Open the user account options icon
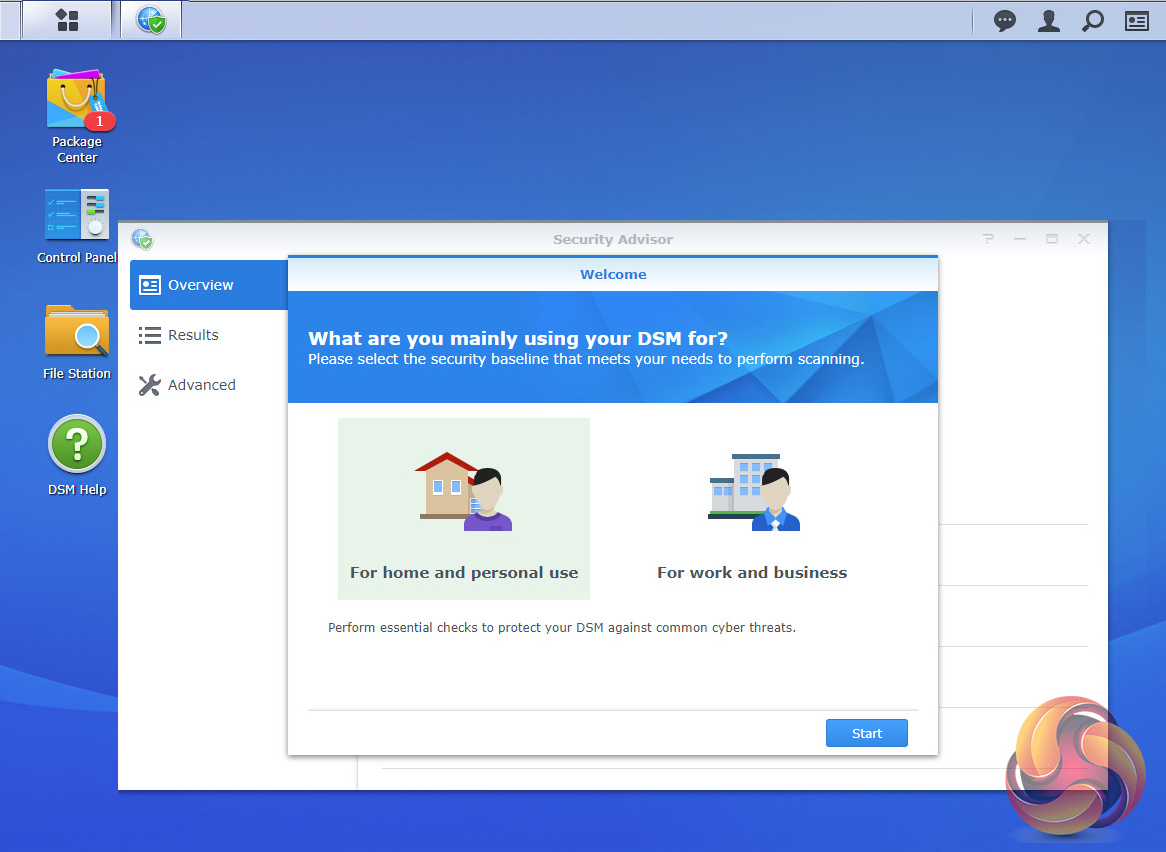1166x852 pixels. [x=1049, y=21]
